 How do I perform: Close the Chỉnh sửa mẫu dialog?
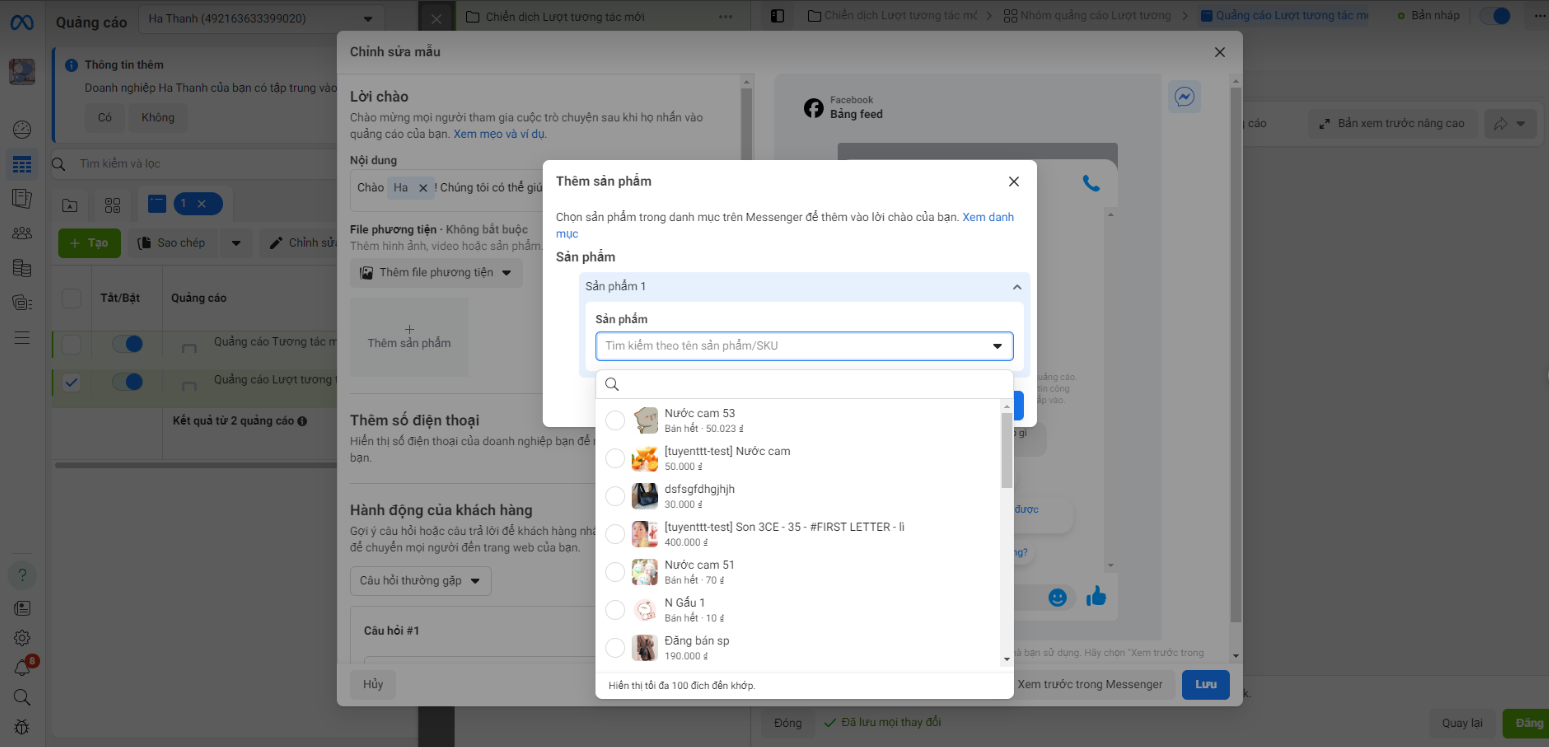(x=1219, y=52)
